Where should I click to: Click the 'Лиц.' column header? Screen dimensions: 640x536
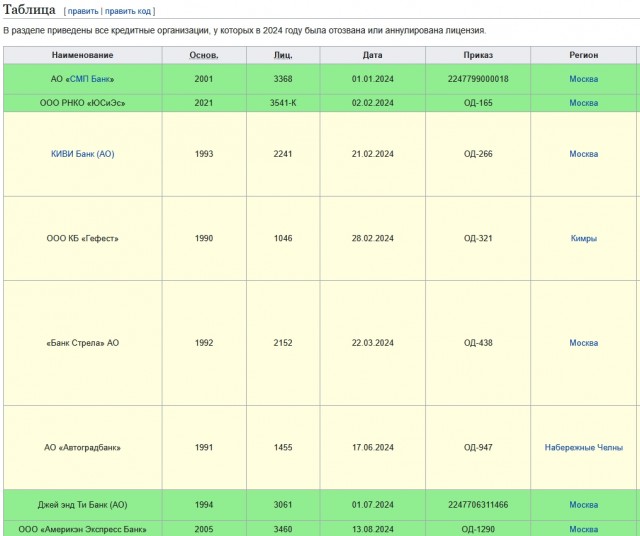tap(283, 55)
